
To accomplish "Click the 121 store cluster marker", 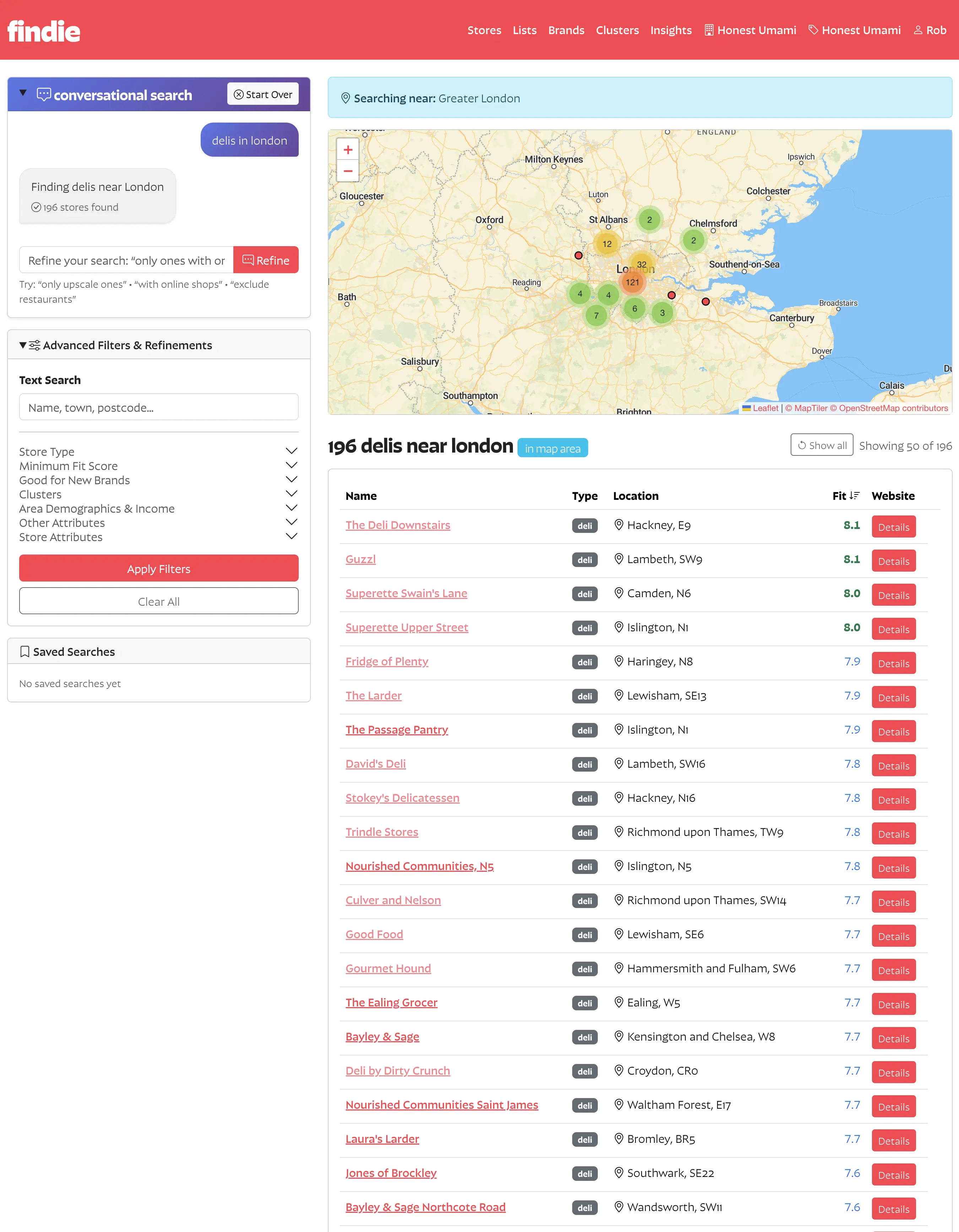I will coord(632,282).
